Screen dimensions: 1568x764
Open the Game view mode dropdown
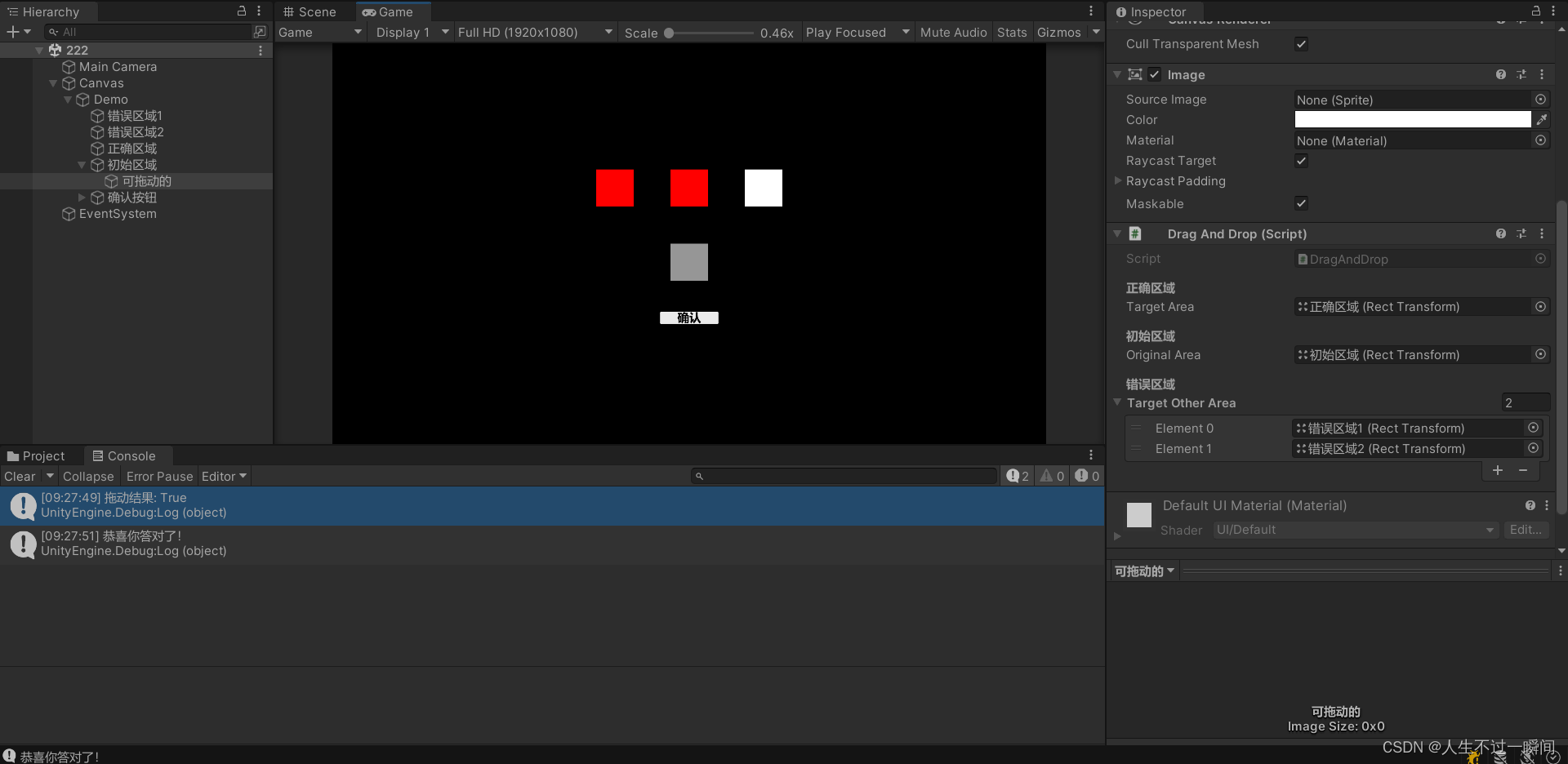pyautogui.click(x=320, y=32)
